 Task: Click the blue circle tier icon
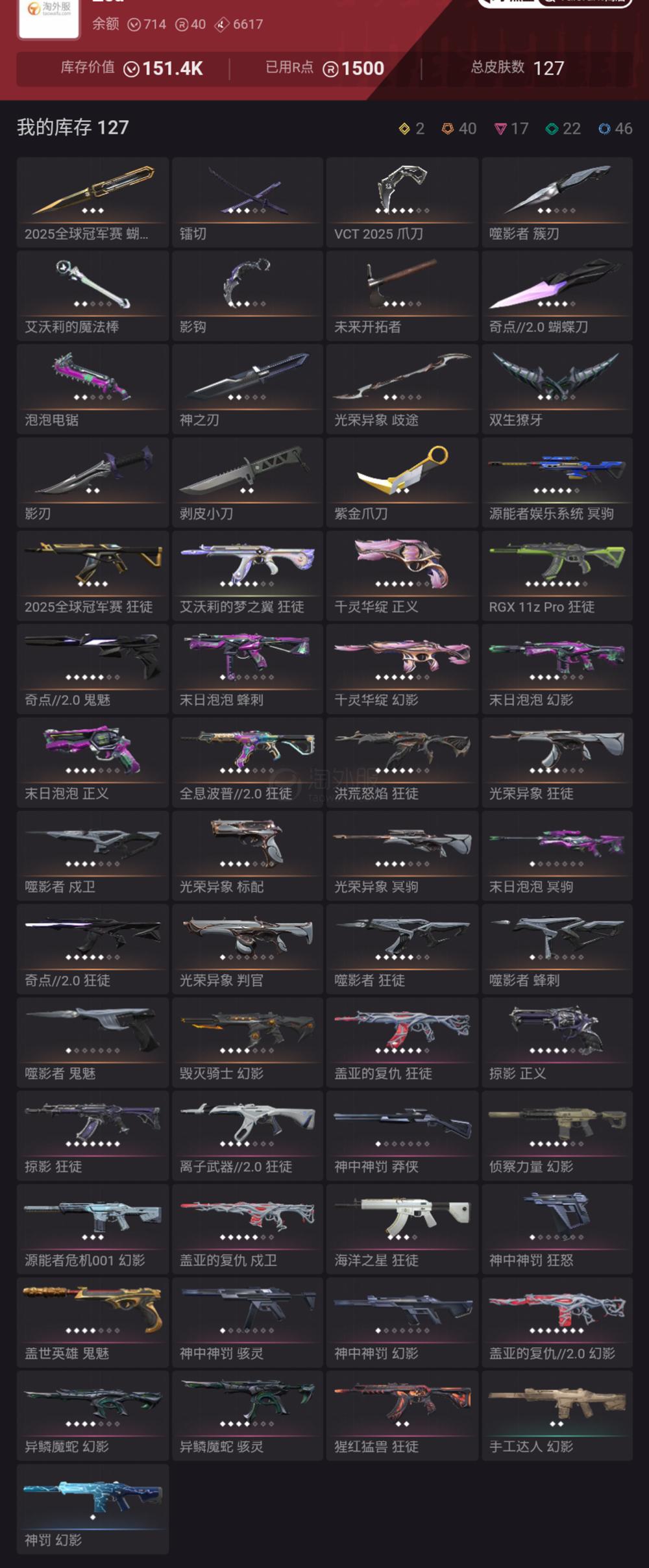pos(604,129)
